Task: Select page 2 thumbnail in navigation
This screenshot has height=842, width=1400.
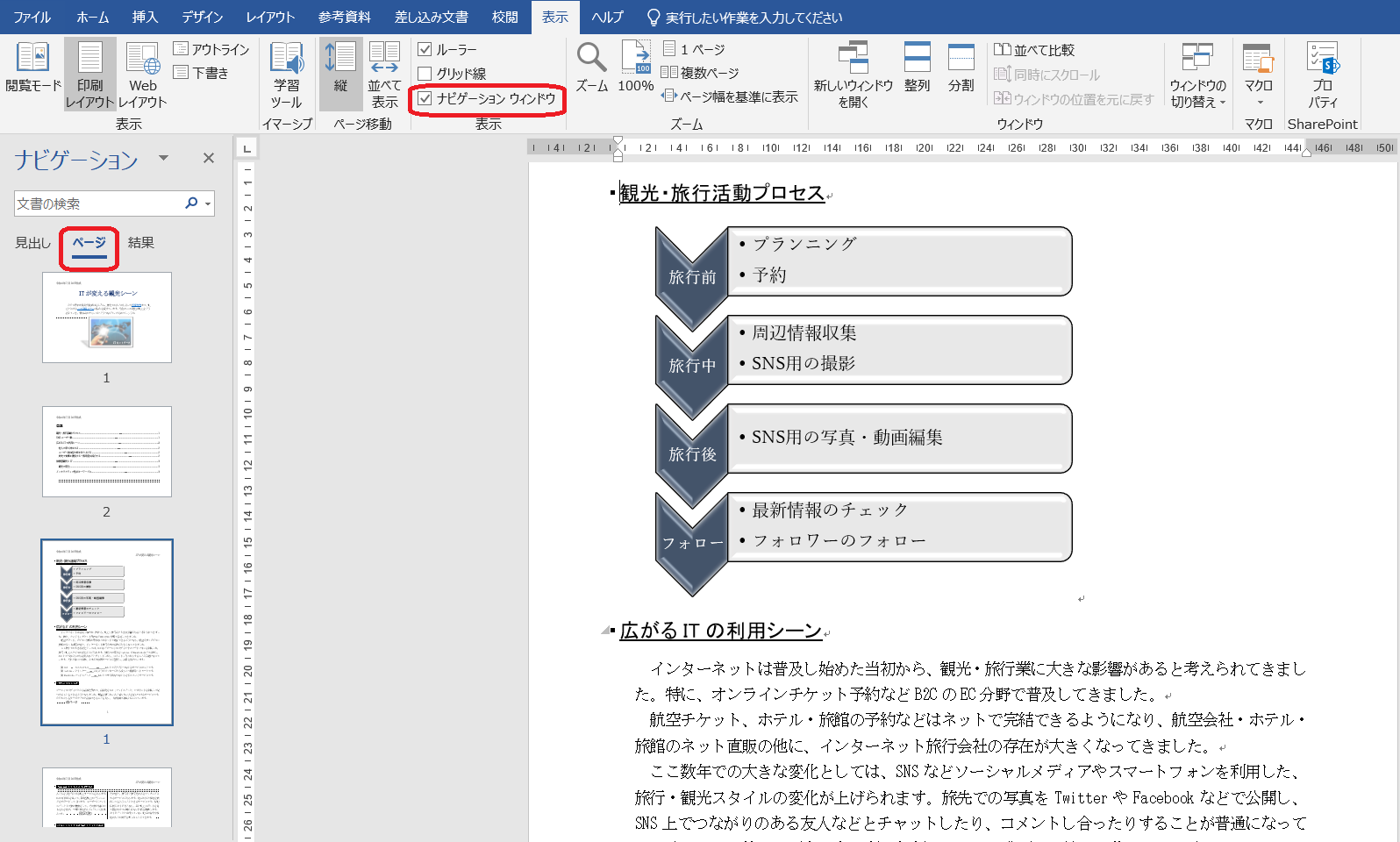Action: [x=107, y=452]
